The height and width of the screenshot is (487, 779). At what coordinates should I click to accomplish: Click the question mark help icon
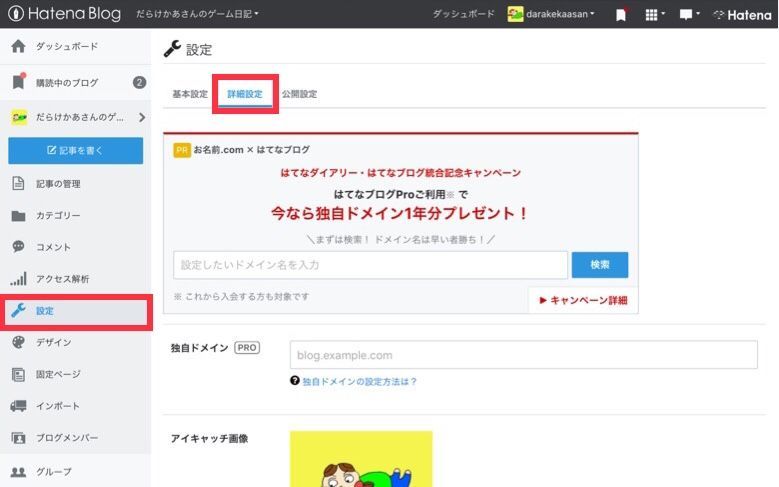pos(295,381)
